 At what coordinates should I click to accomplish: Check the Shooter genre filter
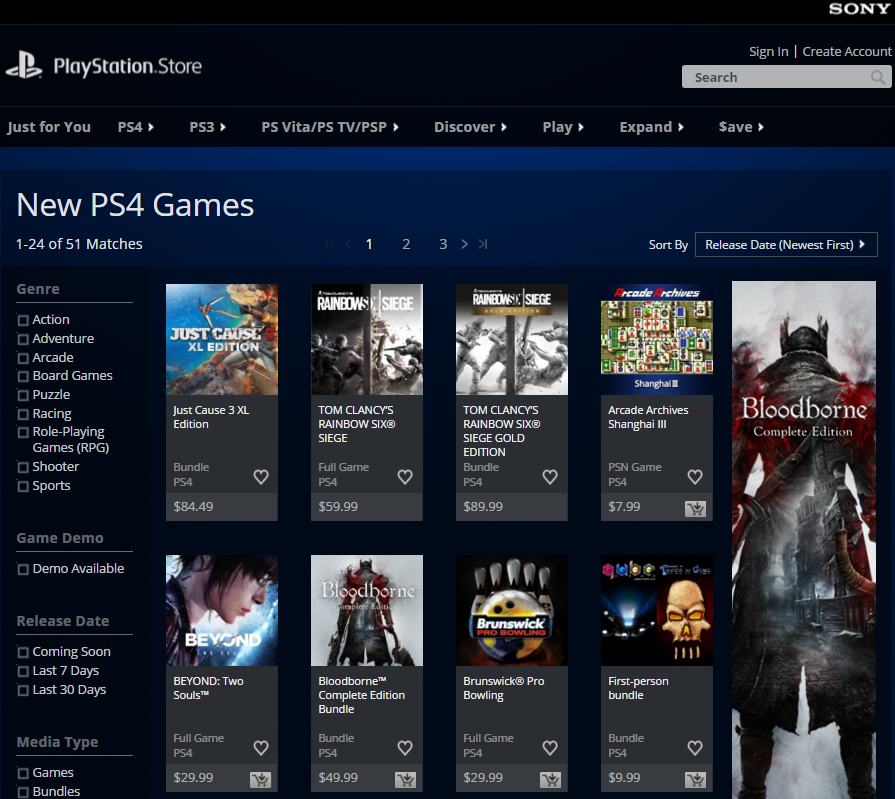click(x=23, y=467)
